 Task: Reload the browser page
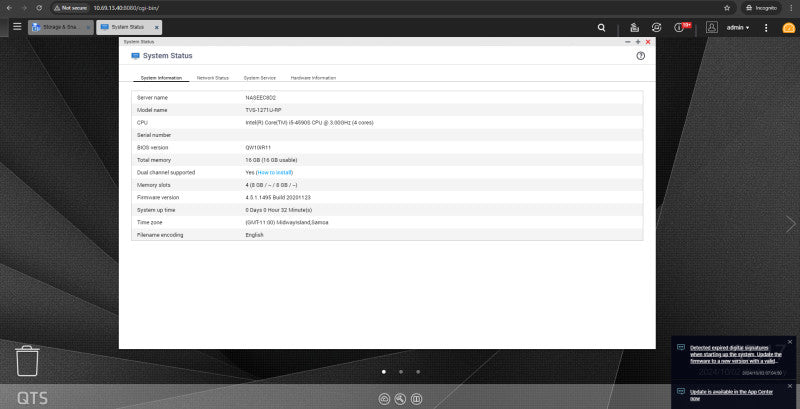[x=39, y=8]
